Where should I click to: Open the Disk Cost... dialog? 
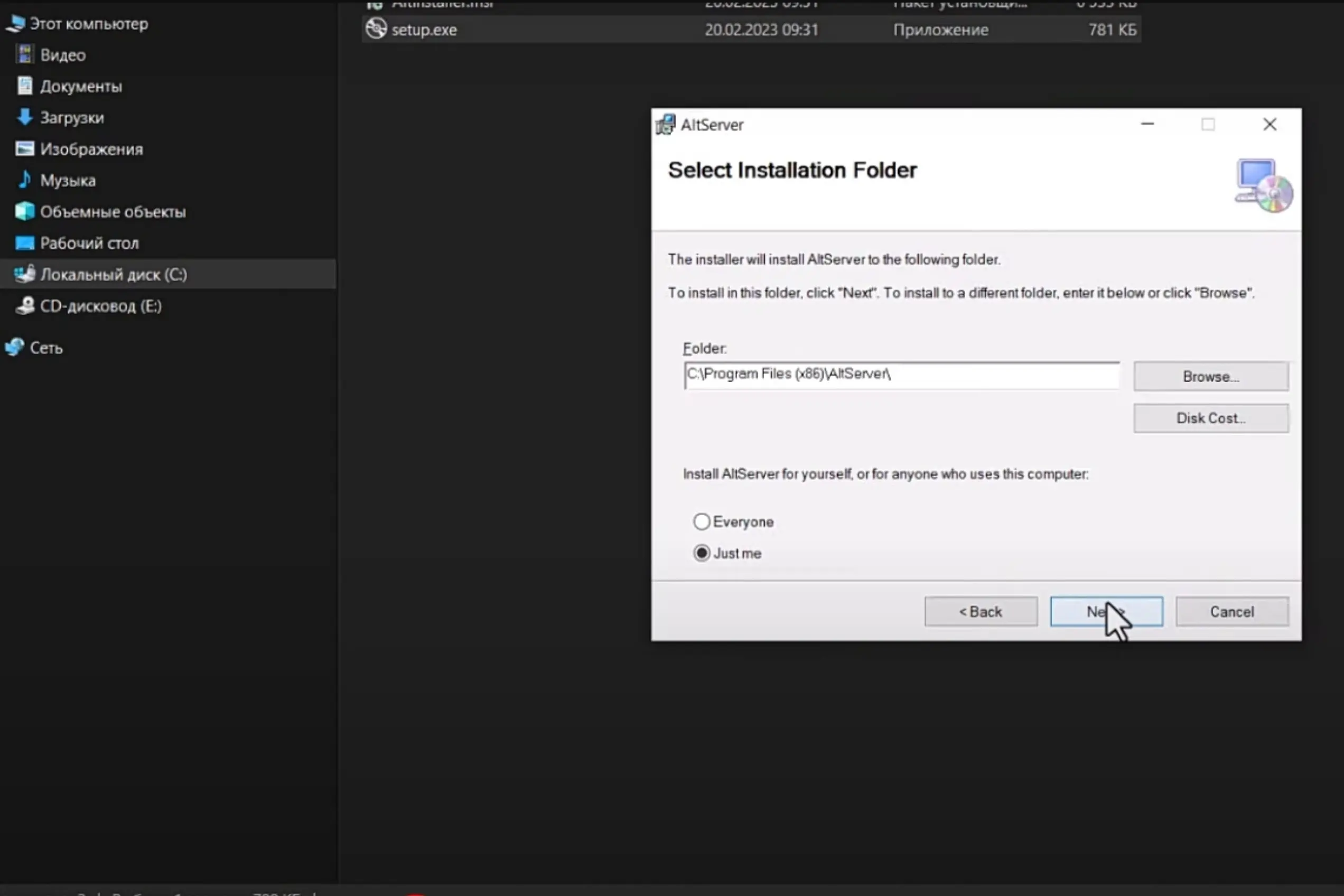tap(1210, 418)
